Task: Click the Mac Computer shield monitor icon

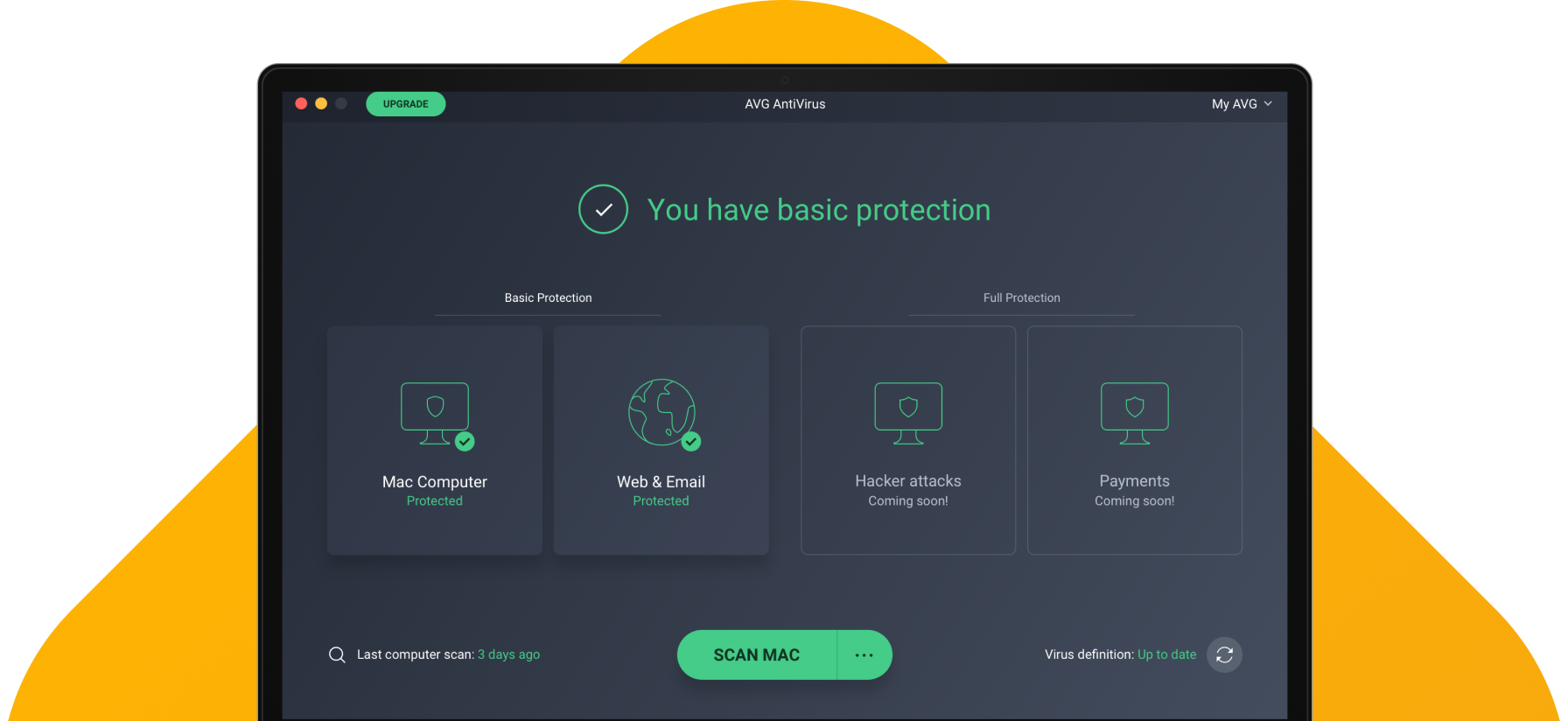Action: point(435,412)
